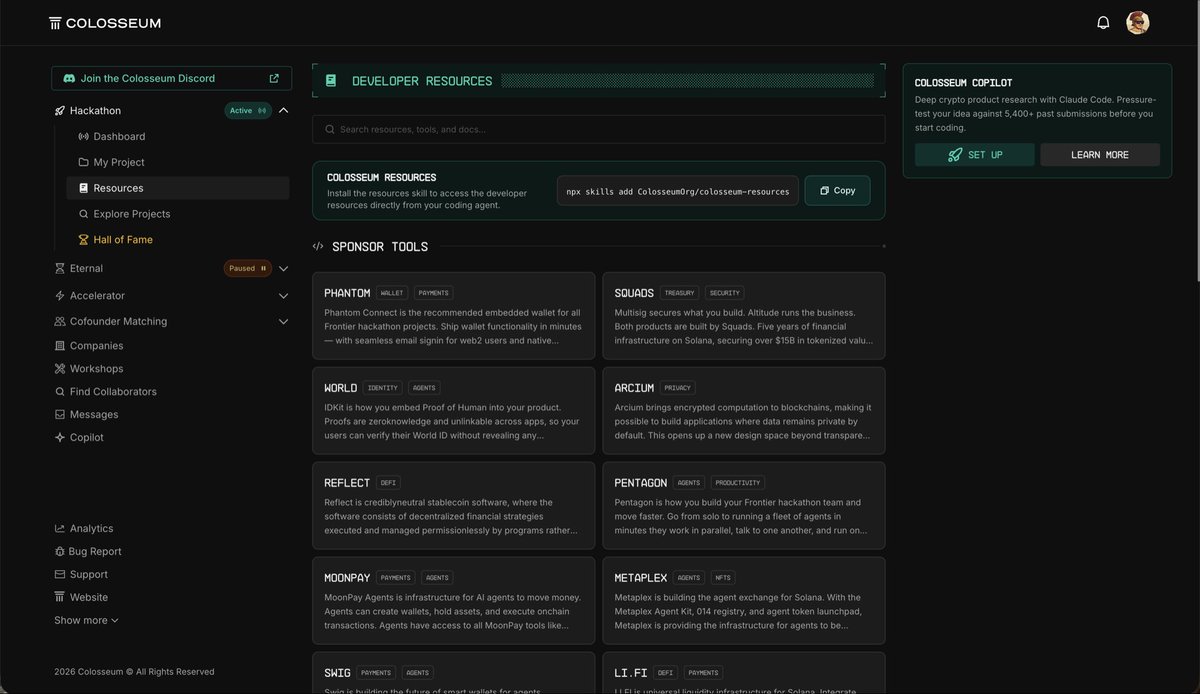This screenshot has width=1200, height=694.
Task: Copy the npx skills command
Action: click(x=837, y=191)
